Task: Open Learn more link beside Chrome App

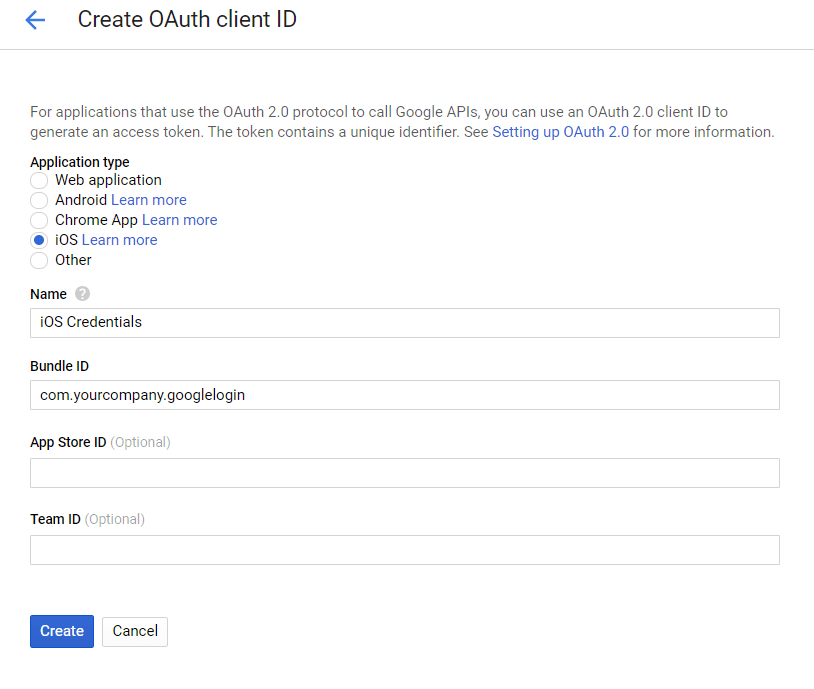Action: click(x=179, y=220)
